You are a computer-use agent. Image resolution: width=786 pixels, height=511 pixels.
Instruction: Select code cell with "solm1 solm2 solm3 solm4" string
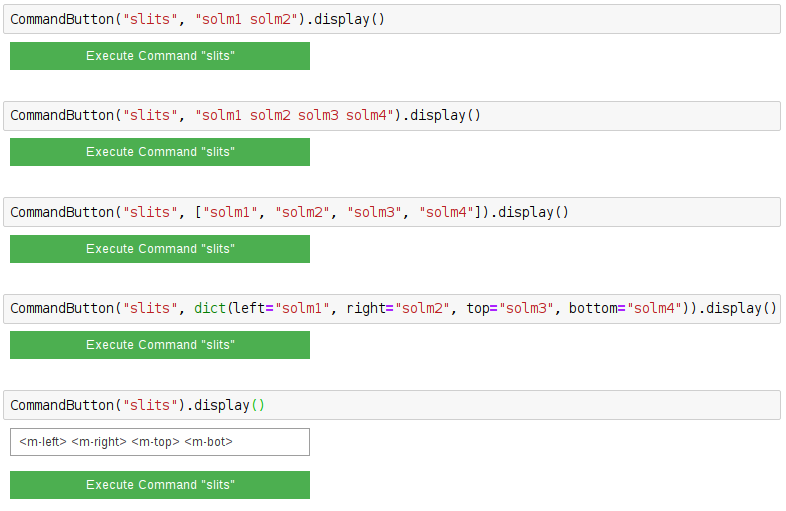392,116
